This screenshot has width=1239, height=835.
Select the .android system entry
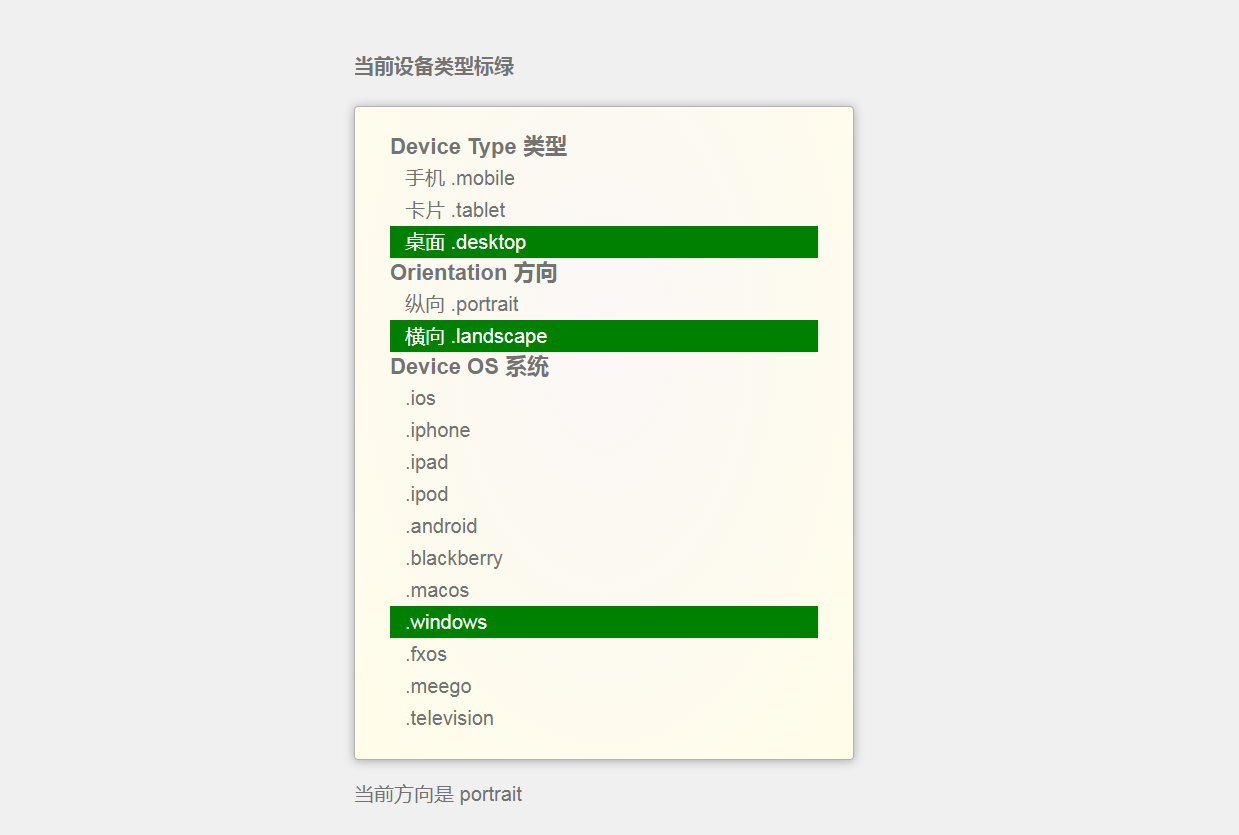point(440,526)
